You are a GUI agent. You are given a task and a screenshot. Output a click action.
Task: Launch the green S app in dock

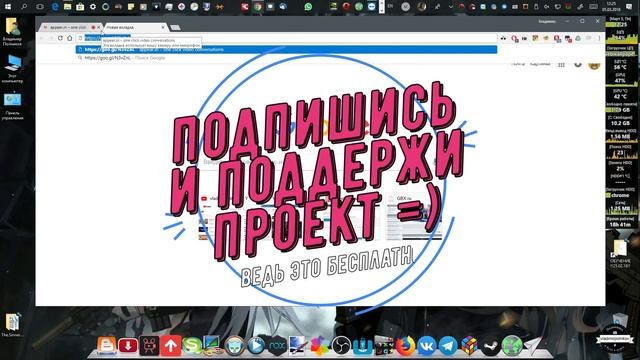tap(192, 346)
